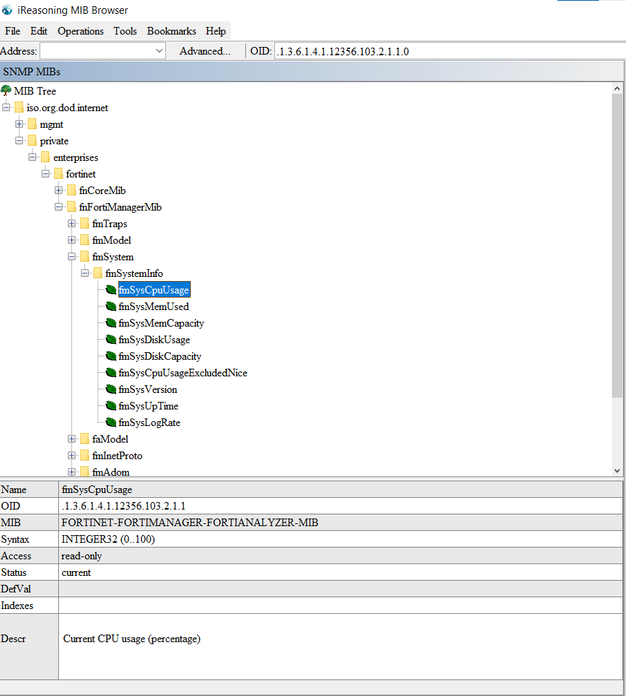Click the fmModel folder icon
626x696 pixels.
pyautogui.click(x=85, y=240)
